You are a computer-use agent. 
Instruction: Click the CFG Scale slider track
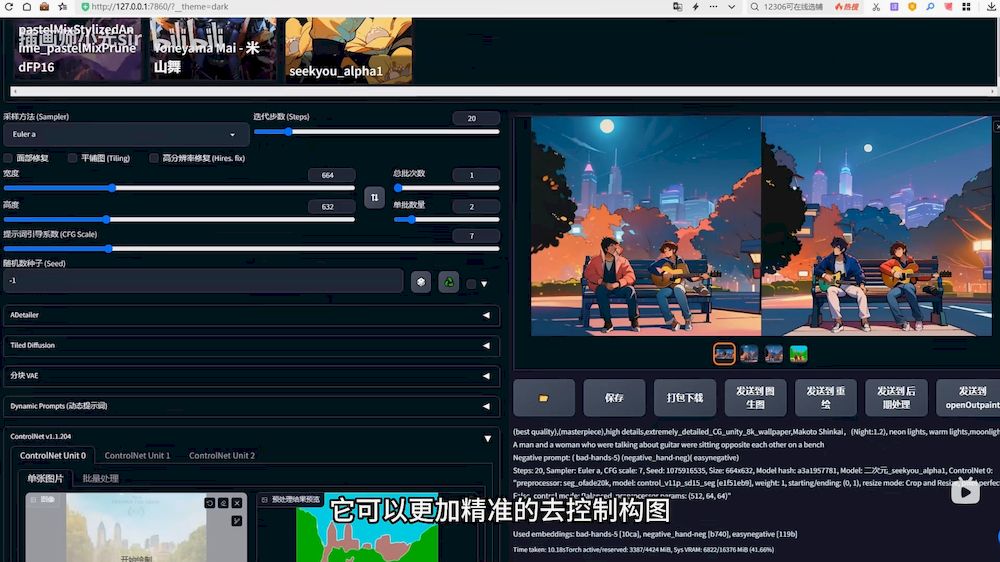[x=250, y=248]
